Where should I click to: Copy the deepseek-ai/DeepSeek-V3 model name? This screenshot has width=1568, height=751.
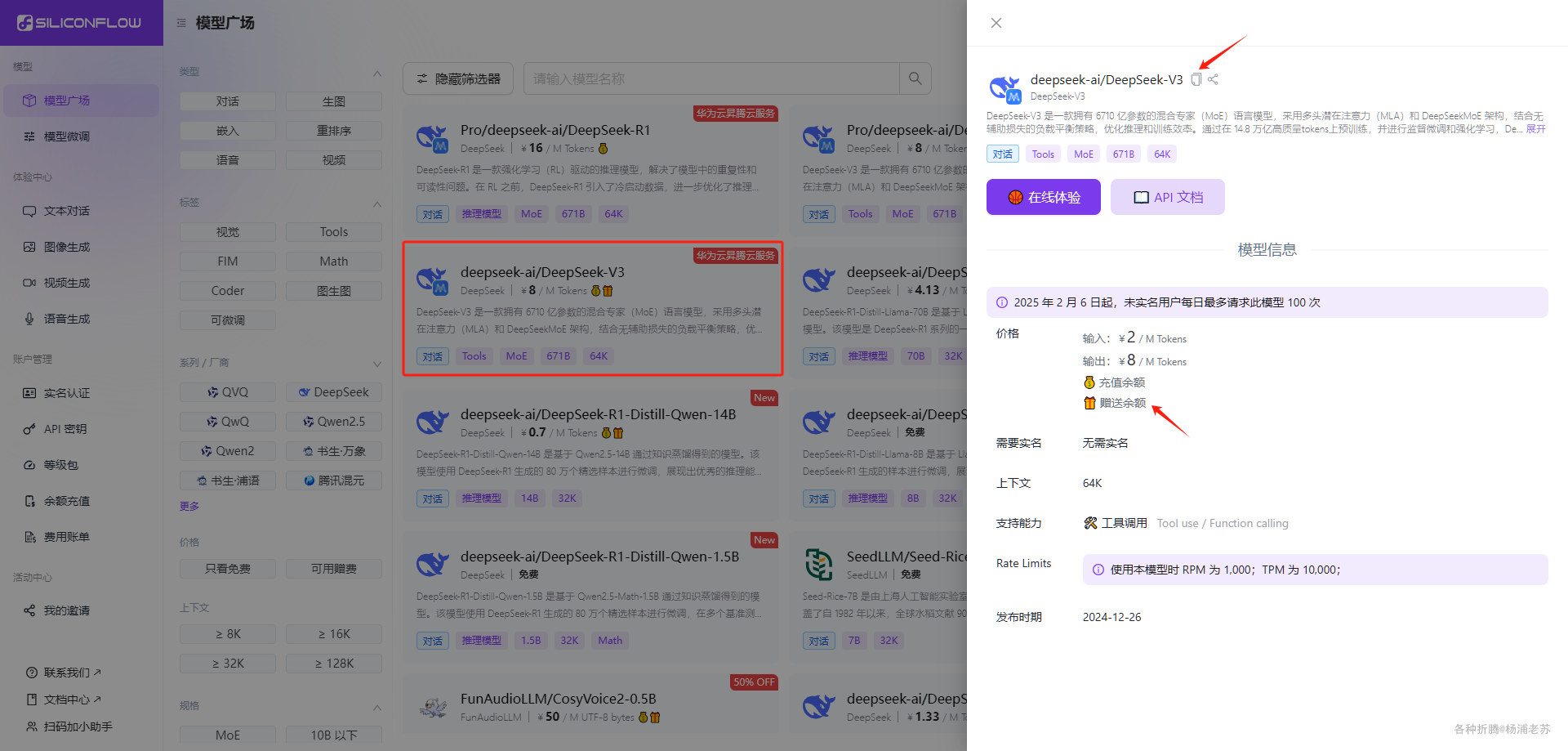[1196, 79]
